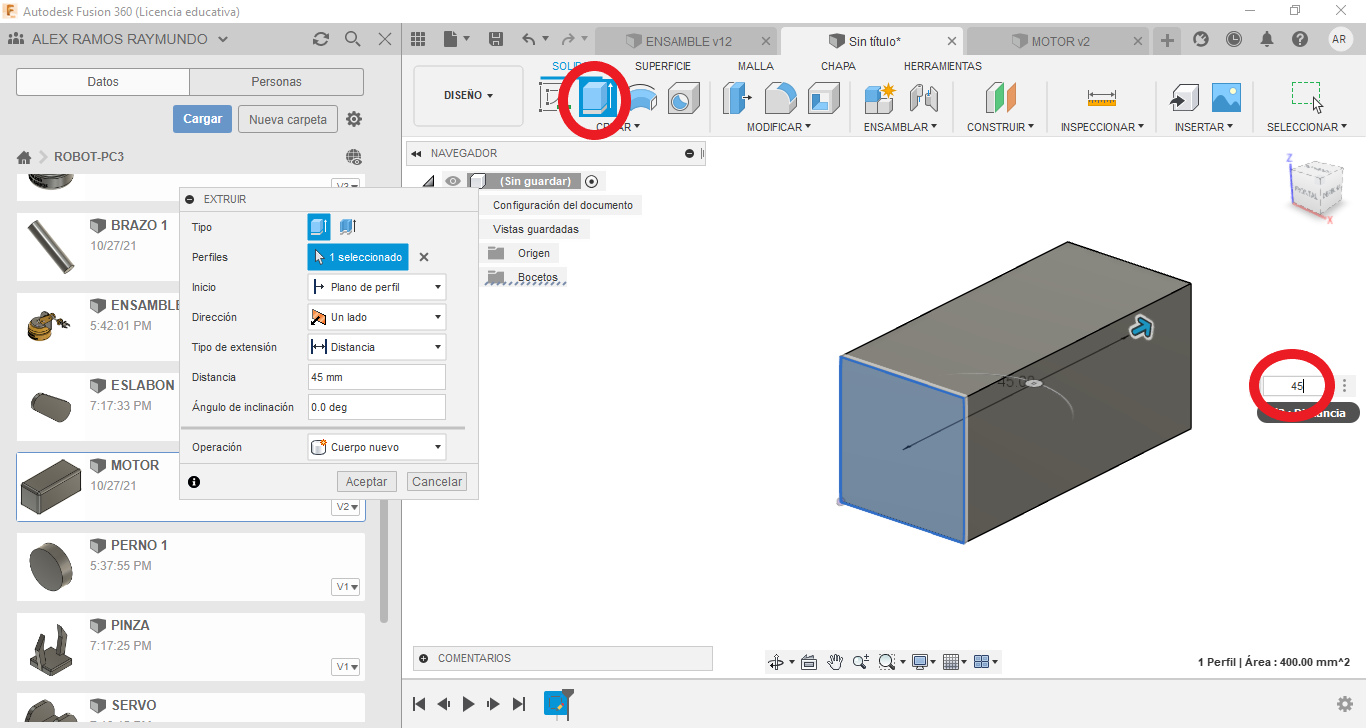Expand the CONSTRUIR menu
The width and height of the screenshot is (1366, 728).
coord(1000,127)
